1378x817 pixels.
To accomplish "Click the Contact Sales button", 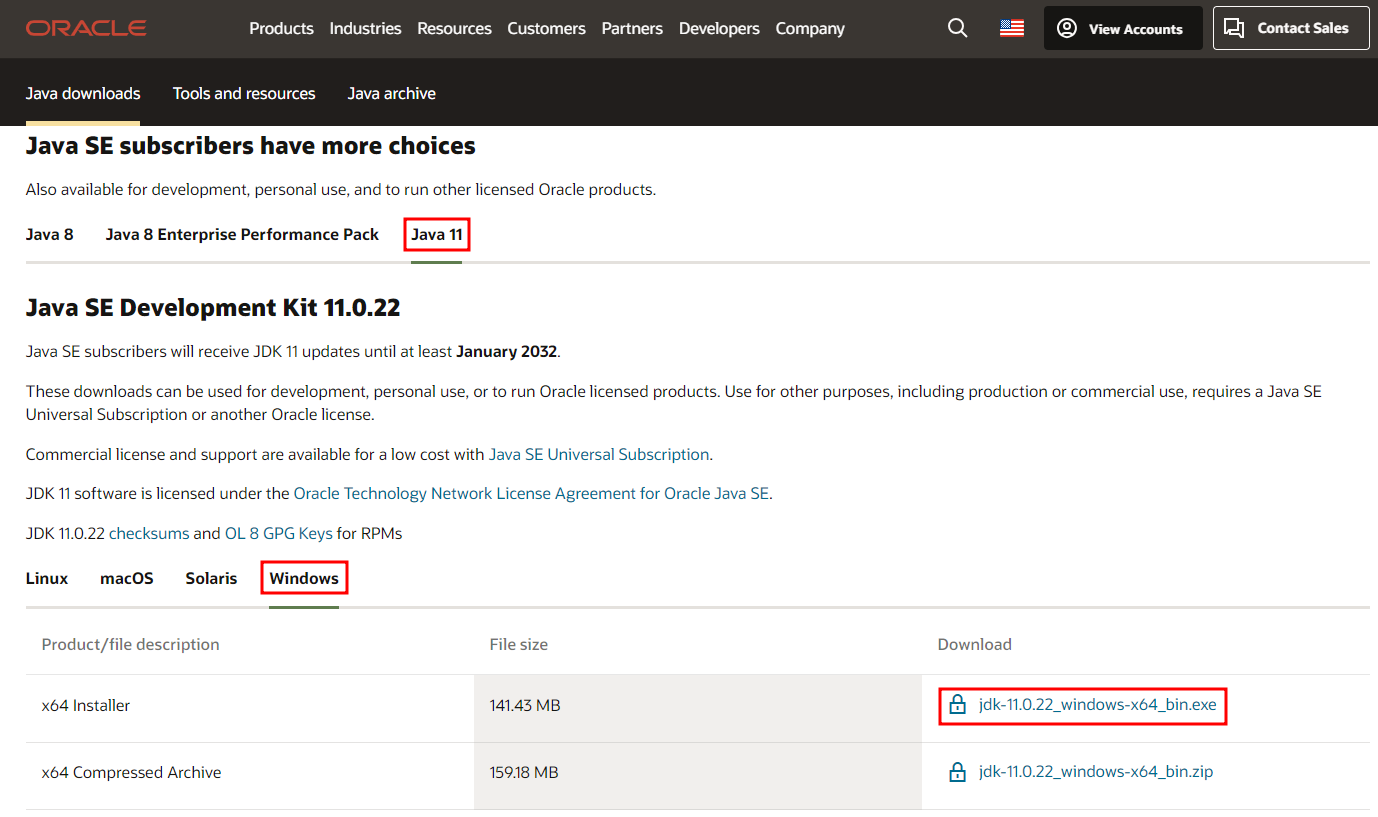I will pos(1290,28).
